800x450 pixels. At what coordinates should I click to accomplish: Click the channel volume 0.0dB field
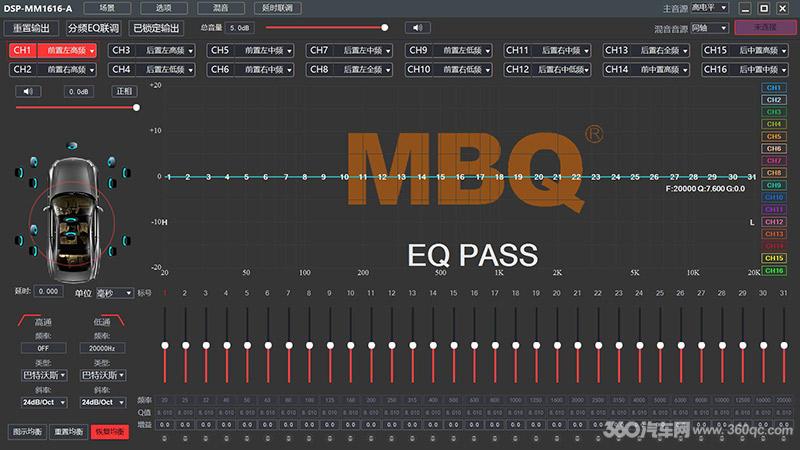pyautogui.click(x=79, y=92)
